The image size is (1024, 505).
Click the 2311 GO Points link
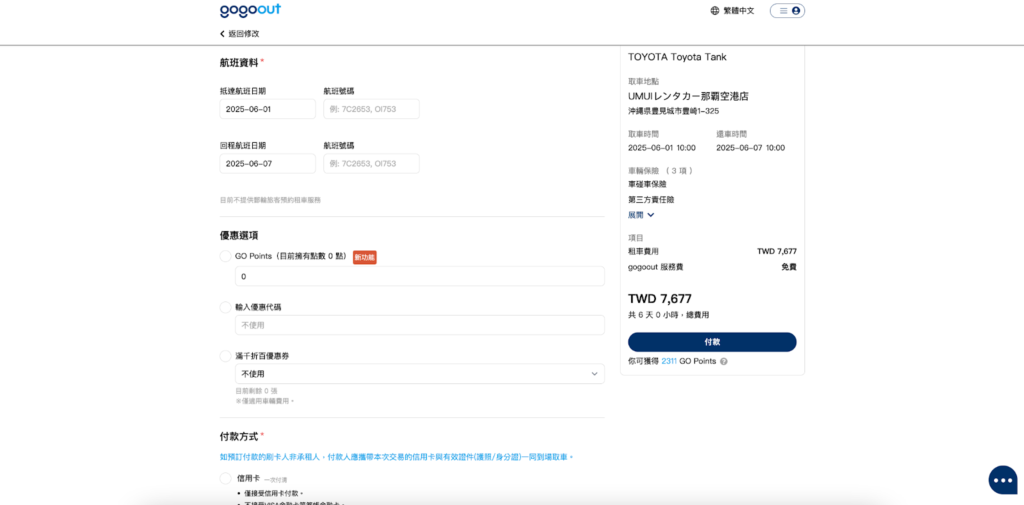[669, 361]
